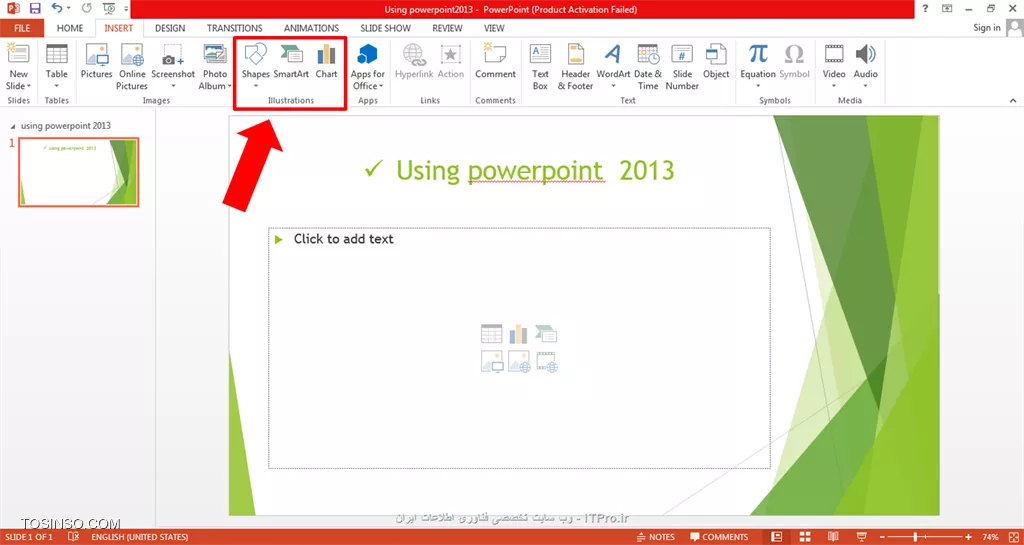Switch to Normal view in status bar
The width and height of the screenshot is (1024, 545).
point(776,537)
